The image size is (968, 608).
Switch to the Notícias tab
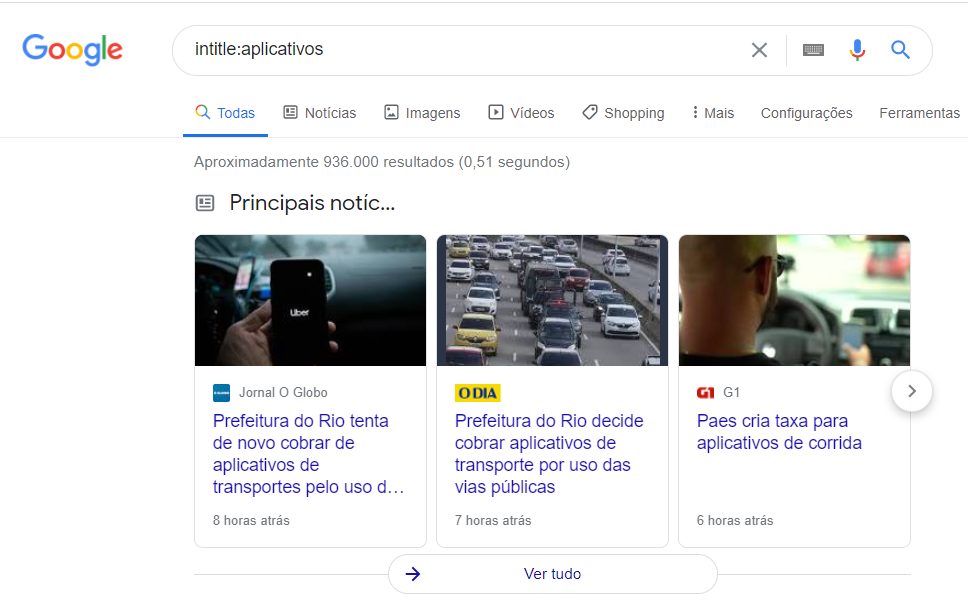[320, 113]
